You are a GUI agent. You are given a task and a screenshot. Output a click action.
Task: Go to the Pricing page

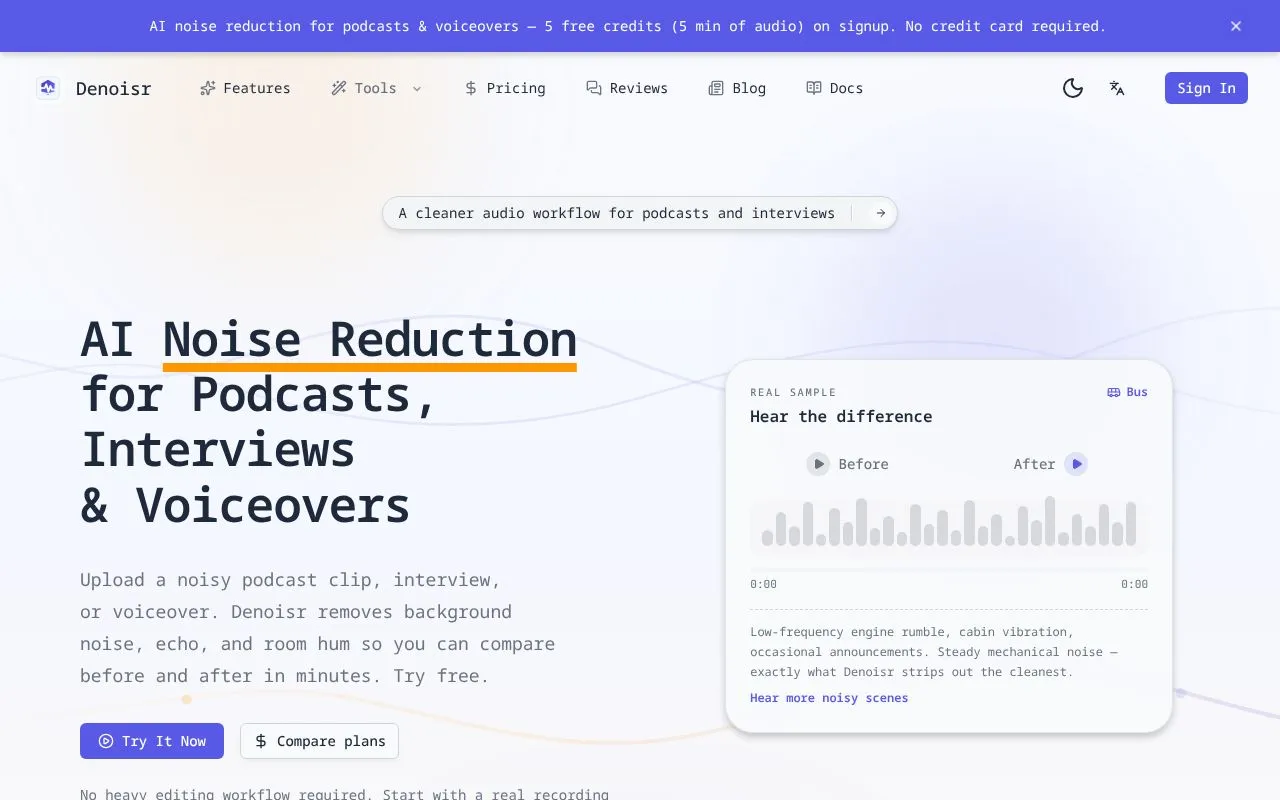505,88
